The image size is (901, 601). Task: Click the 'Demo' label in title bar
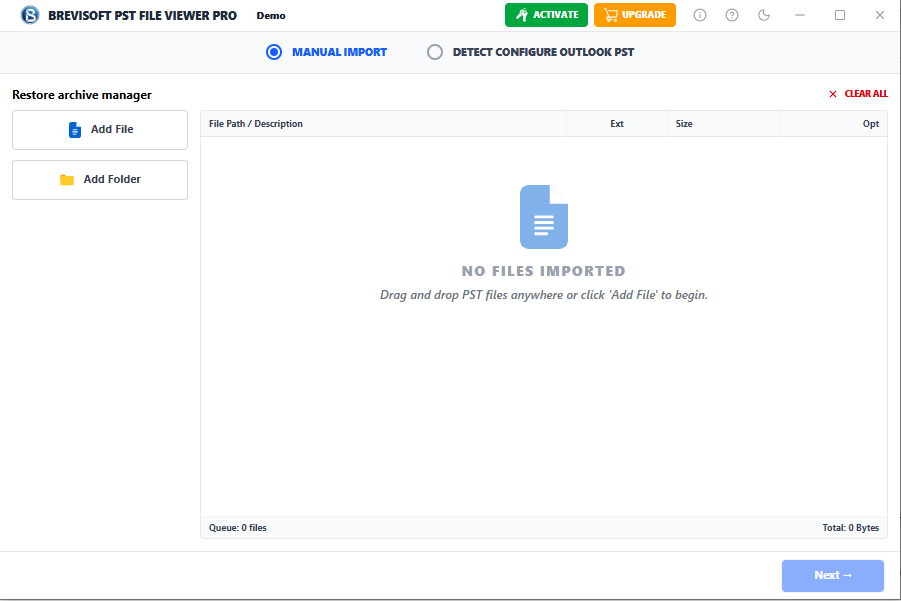[271, 16]
